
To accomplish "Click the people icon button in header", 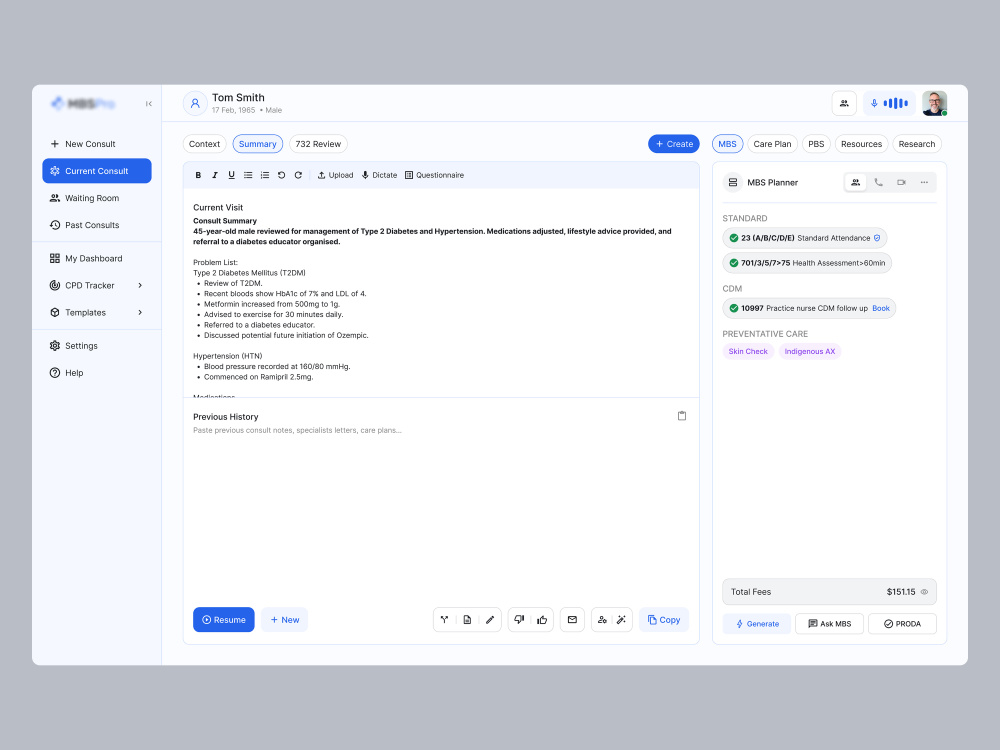I will (844, 103).
